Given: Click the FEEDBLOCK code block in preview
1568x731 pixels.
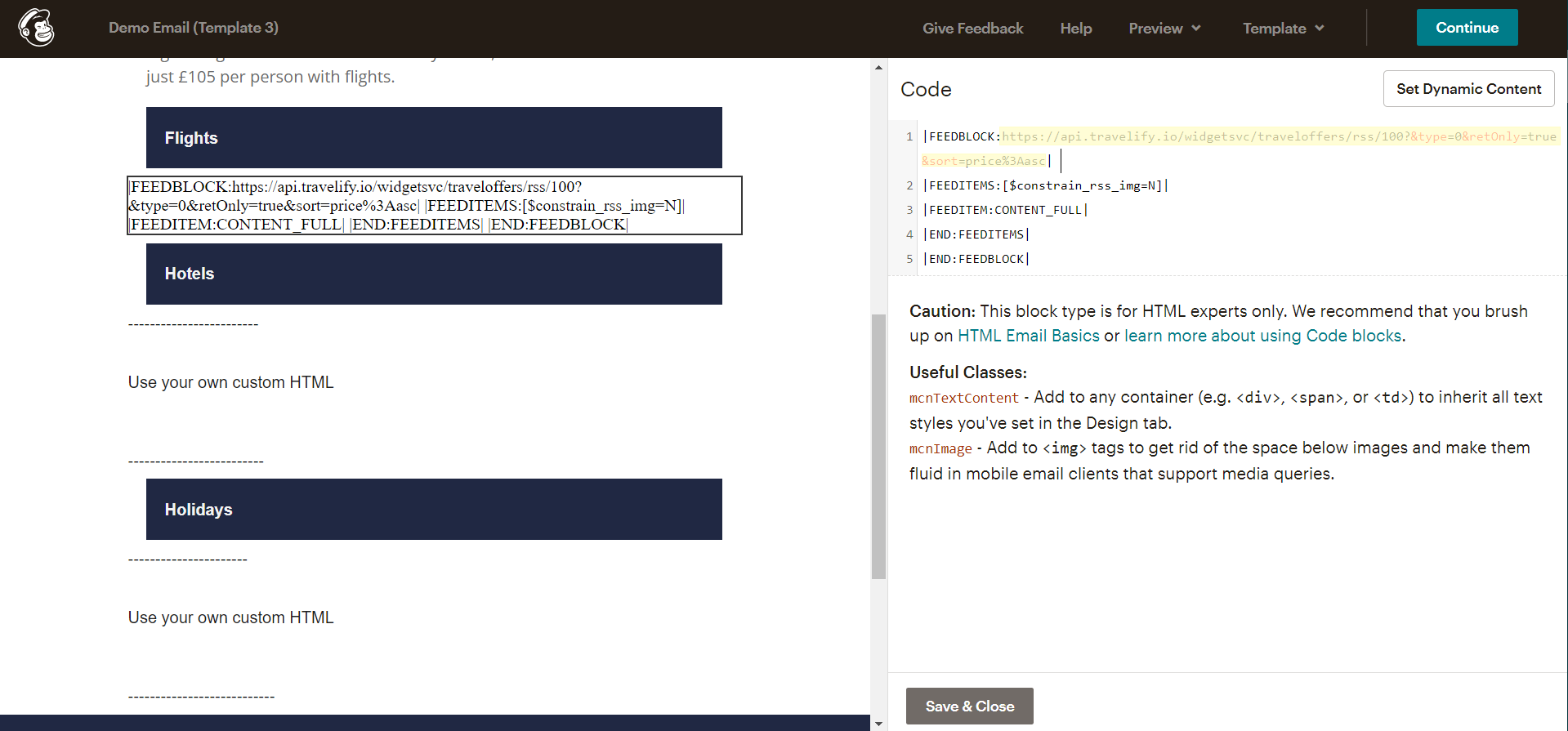Looking at the screenshot, I should point(434,205).
